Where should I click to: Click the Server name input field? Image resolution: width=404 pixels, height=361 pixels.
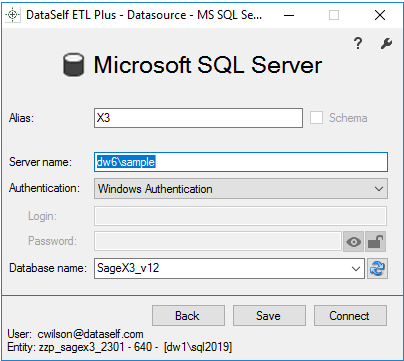click(241, 162)
